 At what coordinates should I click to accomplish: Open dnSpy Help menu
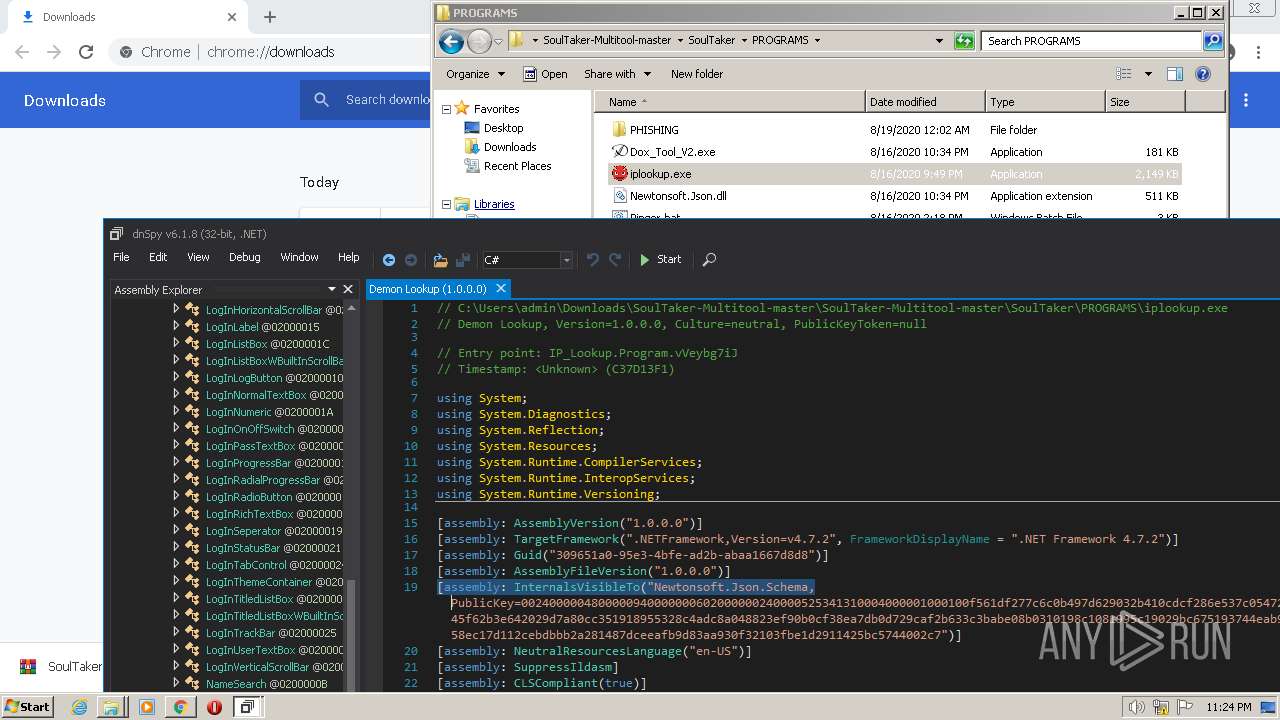tap(348, 257)
